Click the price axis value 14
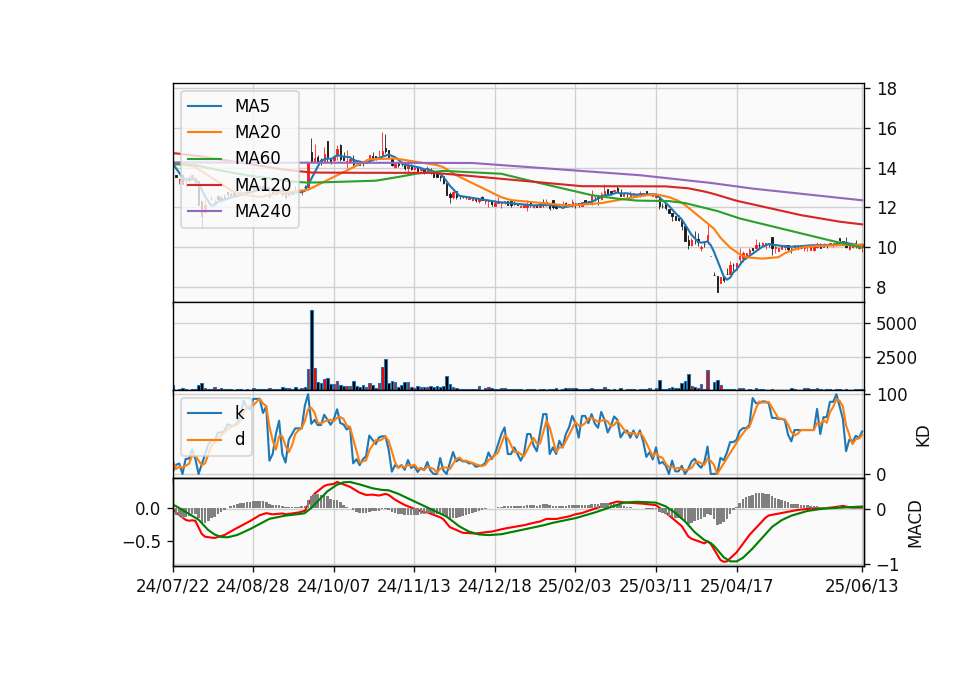This screenshot has height=690, width=960. pyautogui.click(x=887, y=169)
